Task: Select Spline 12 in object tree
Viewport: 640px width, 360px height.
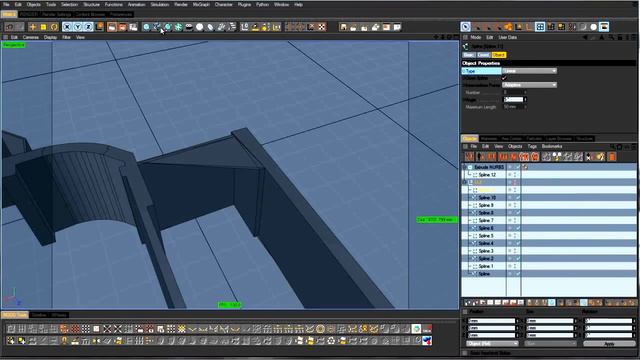Action: (x=487, y=175)
